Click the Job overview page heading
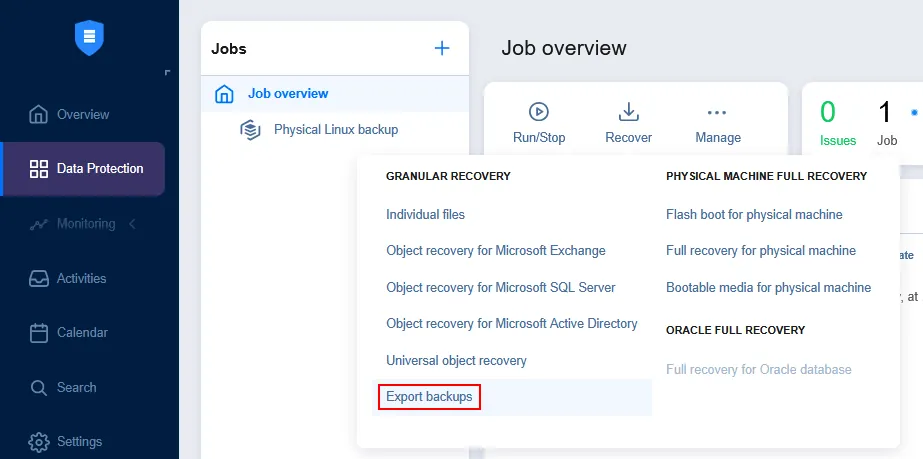The height and width of the screenshot is (459, 923). click(x=564, y=48)
